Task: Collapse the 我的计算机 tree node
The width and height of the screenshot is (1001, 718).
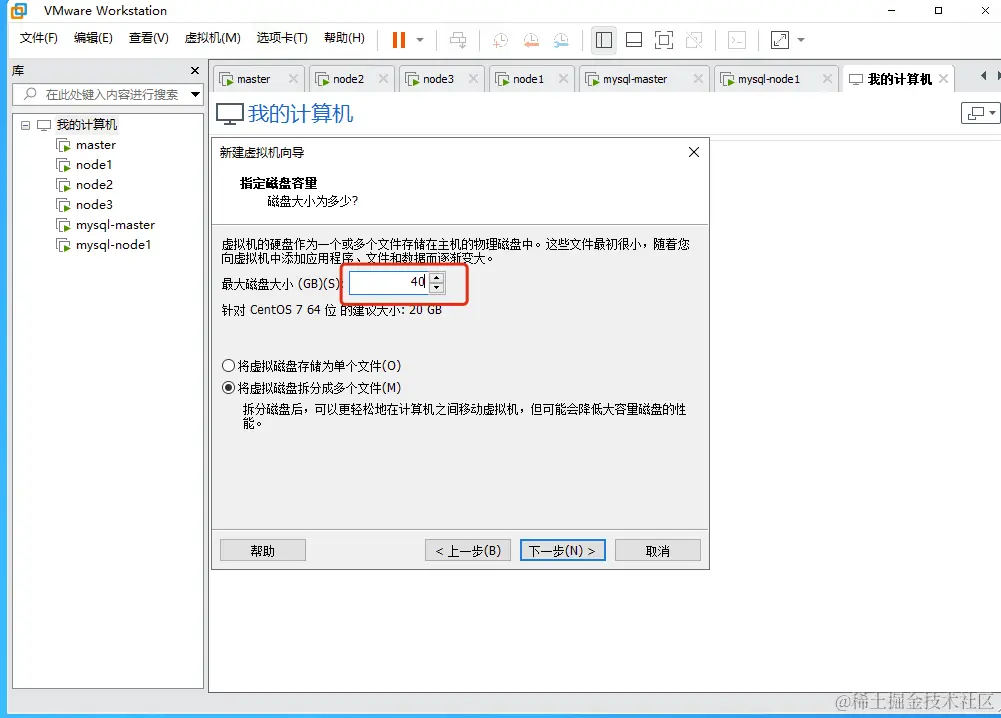Action: [26, 125]
